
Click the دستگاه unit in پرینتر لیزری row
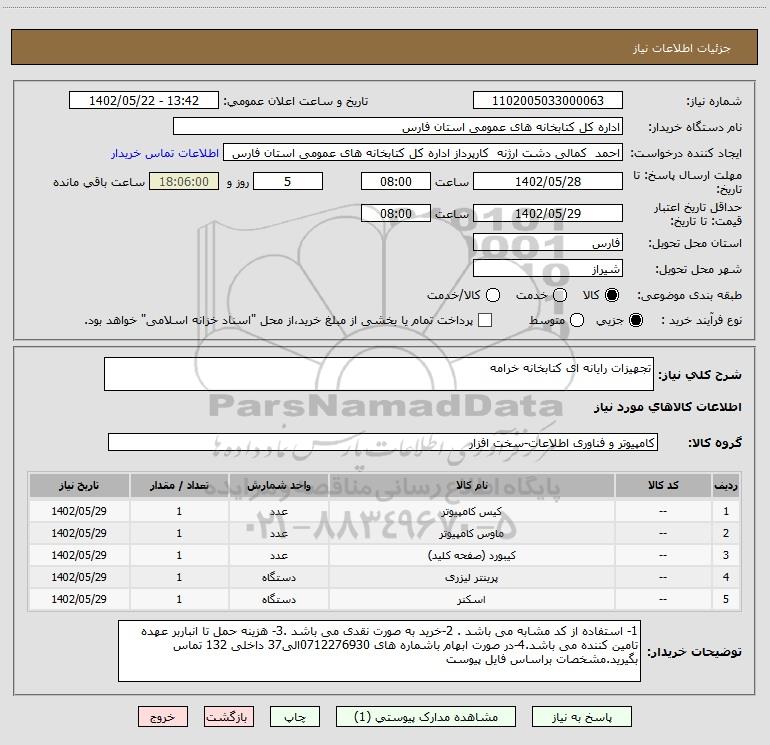(x=278, y=578)
